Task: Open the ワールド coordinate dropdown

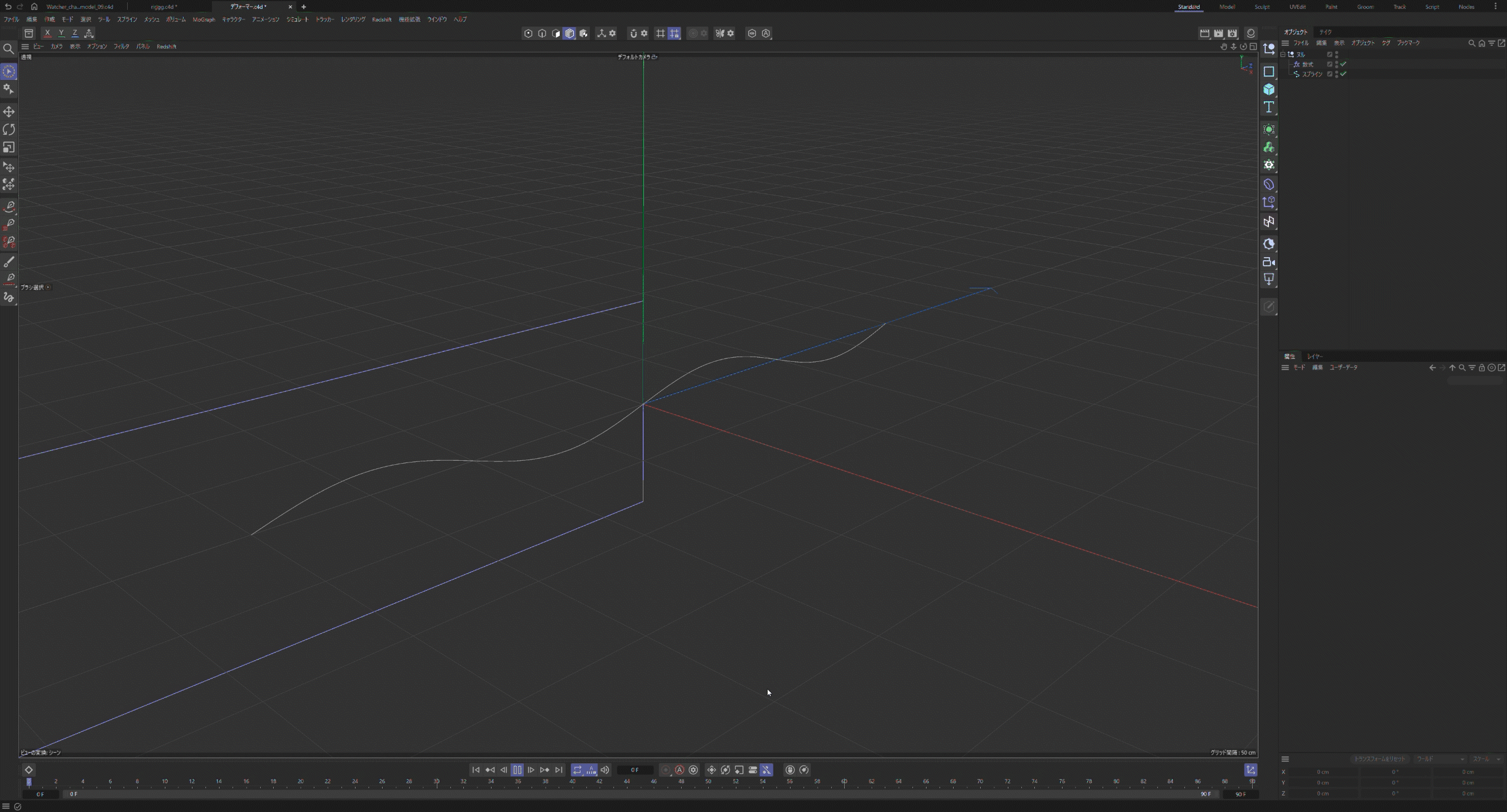Action: pyautogui.click(x=1439, y=759)
